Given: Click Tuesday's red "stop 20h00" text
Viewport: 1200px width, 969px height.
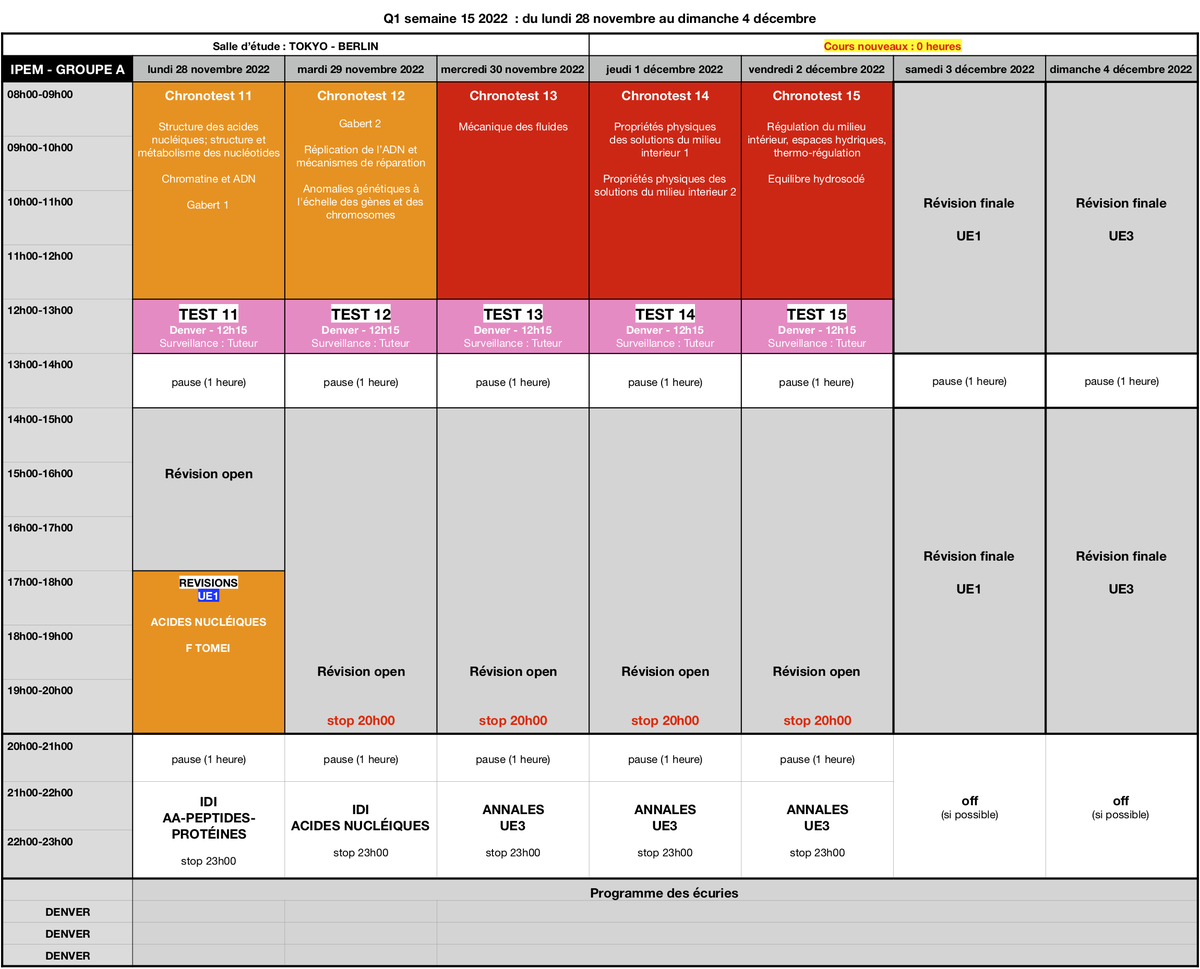Looking at the screenshot, I should click(x=361, y=721).
